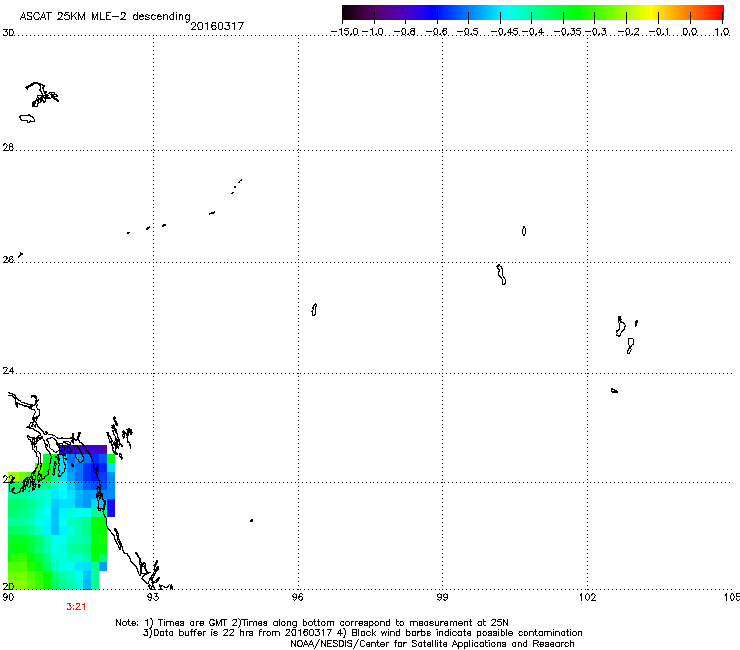The image size is (740, 650).
Task: Click the longitude label "93"
Action: [153, 597]
